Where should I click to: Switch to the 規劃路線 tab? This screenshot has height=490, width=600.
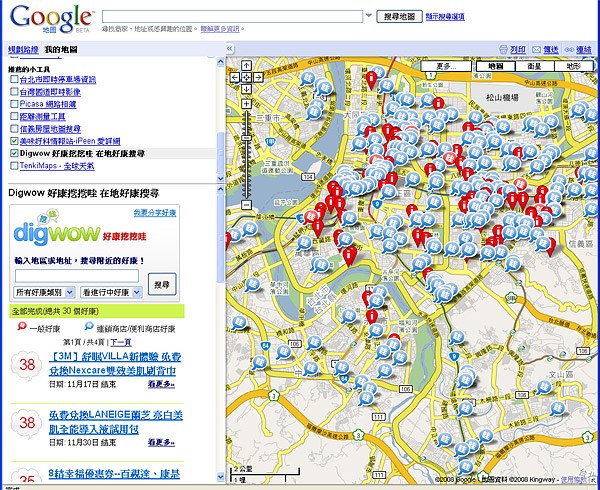[x=22, y=49]
